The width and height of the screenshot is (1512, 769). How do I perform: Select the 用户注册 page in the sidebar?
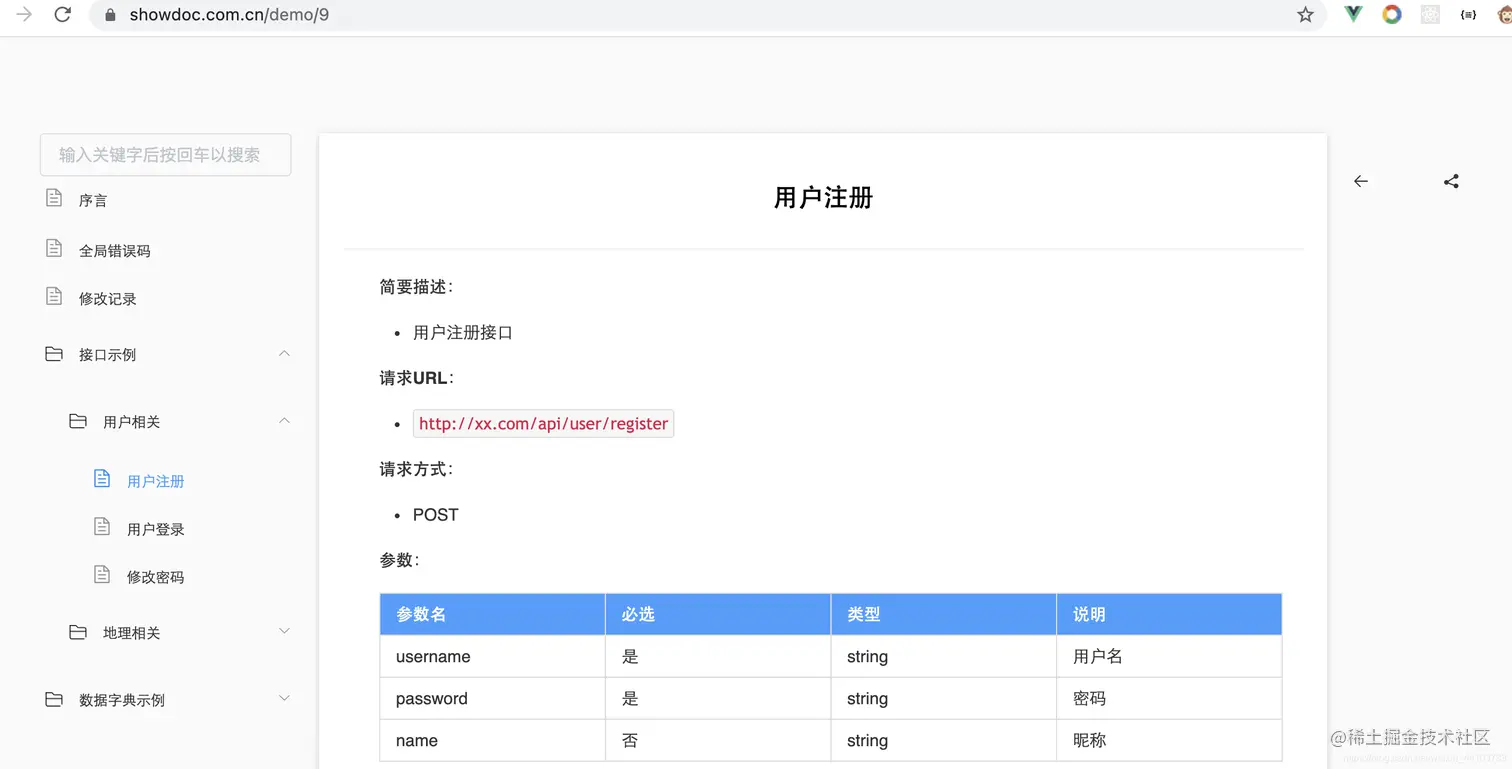[x=157, y=480]
